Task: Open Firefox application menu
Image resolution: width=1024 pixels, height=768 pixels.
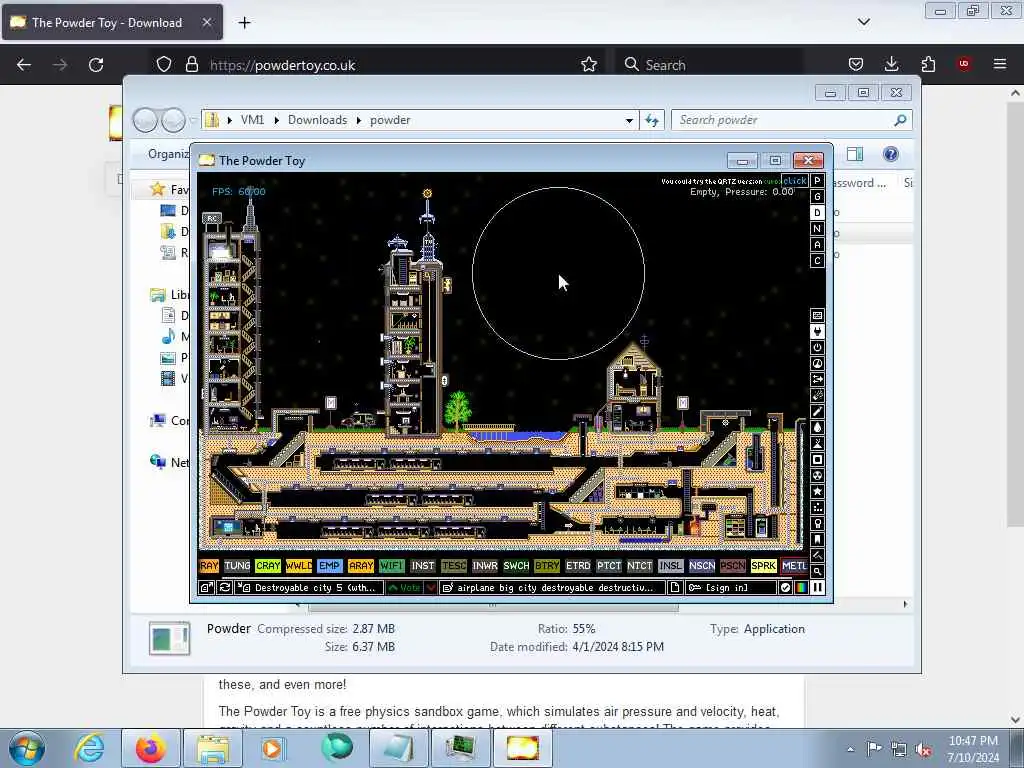Action: point(999,64)
